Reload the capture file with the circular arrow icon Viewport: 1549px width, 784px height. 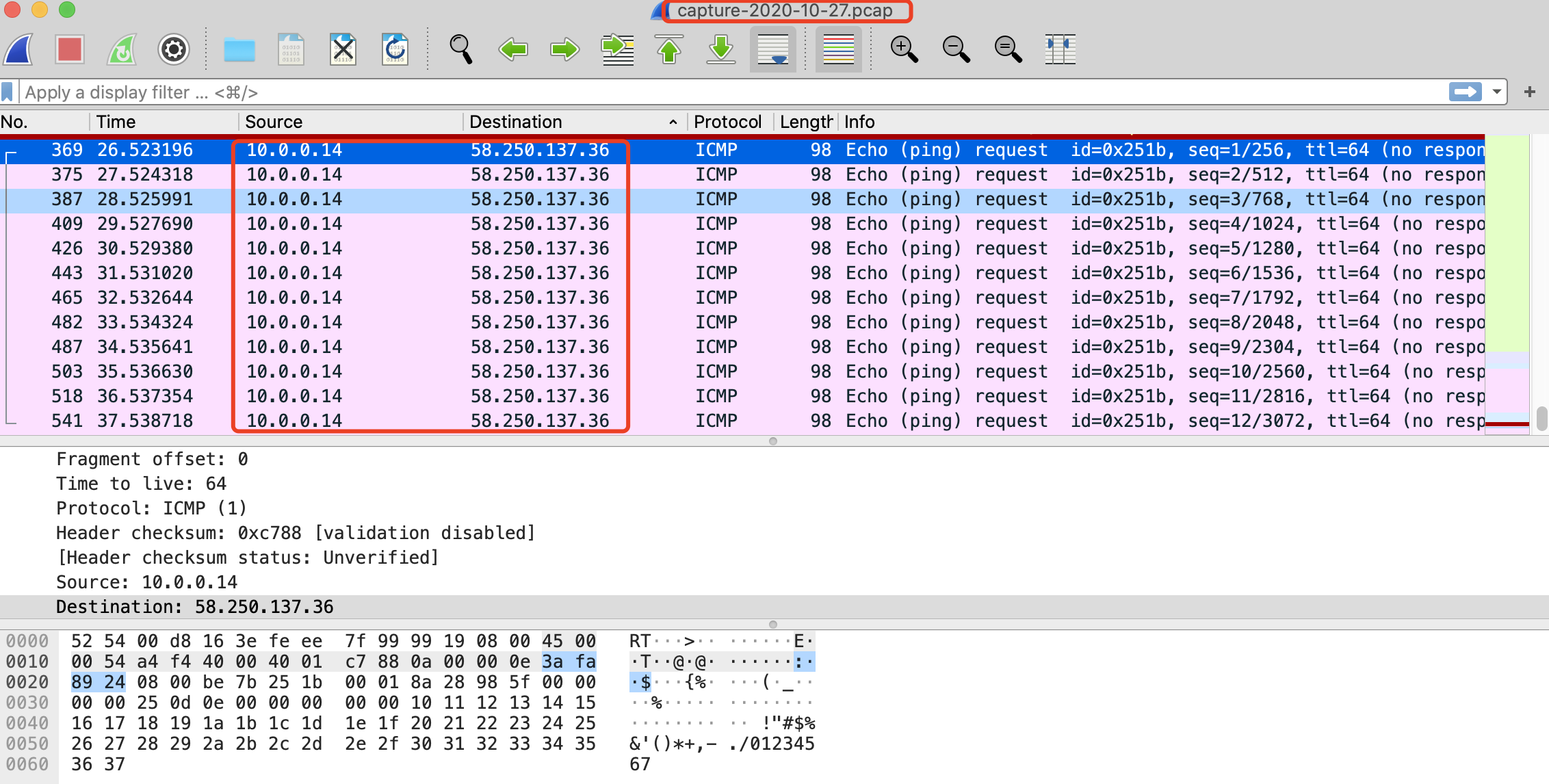[x=395, y=49]
